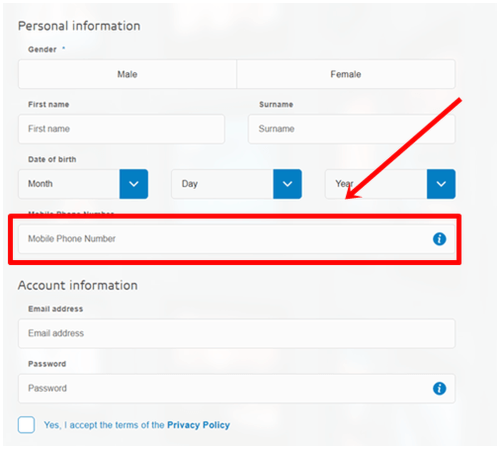Click the info icon in Password field
The height and width of the screenshot is (449, 500).
click(439, 388)
